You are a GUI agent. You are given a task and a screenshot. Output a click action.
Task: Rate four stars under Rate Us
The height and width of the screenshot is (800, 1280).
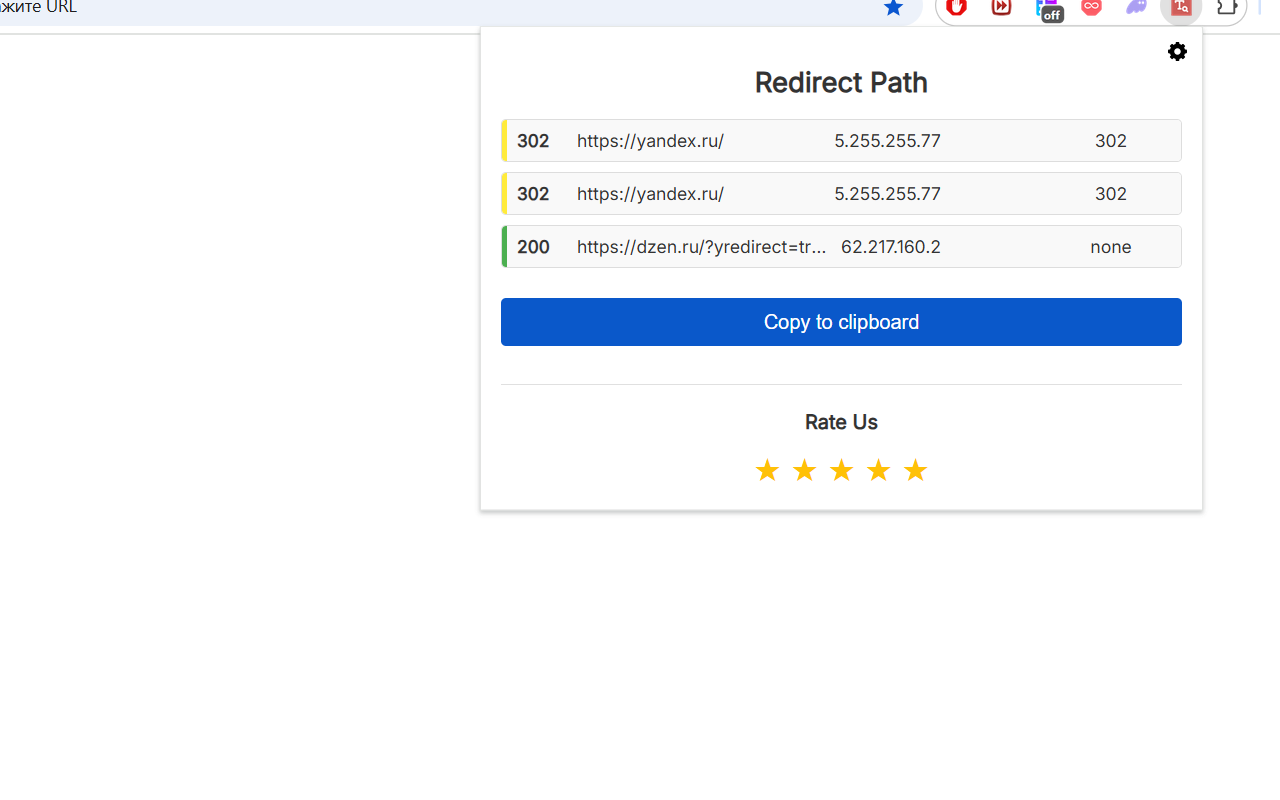coord(878,470)
